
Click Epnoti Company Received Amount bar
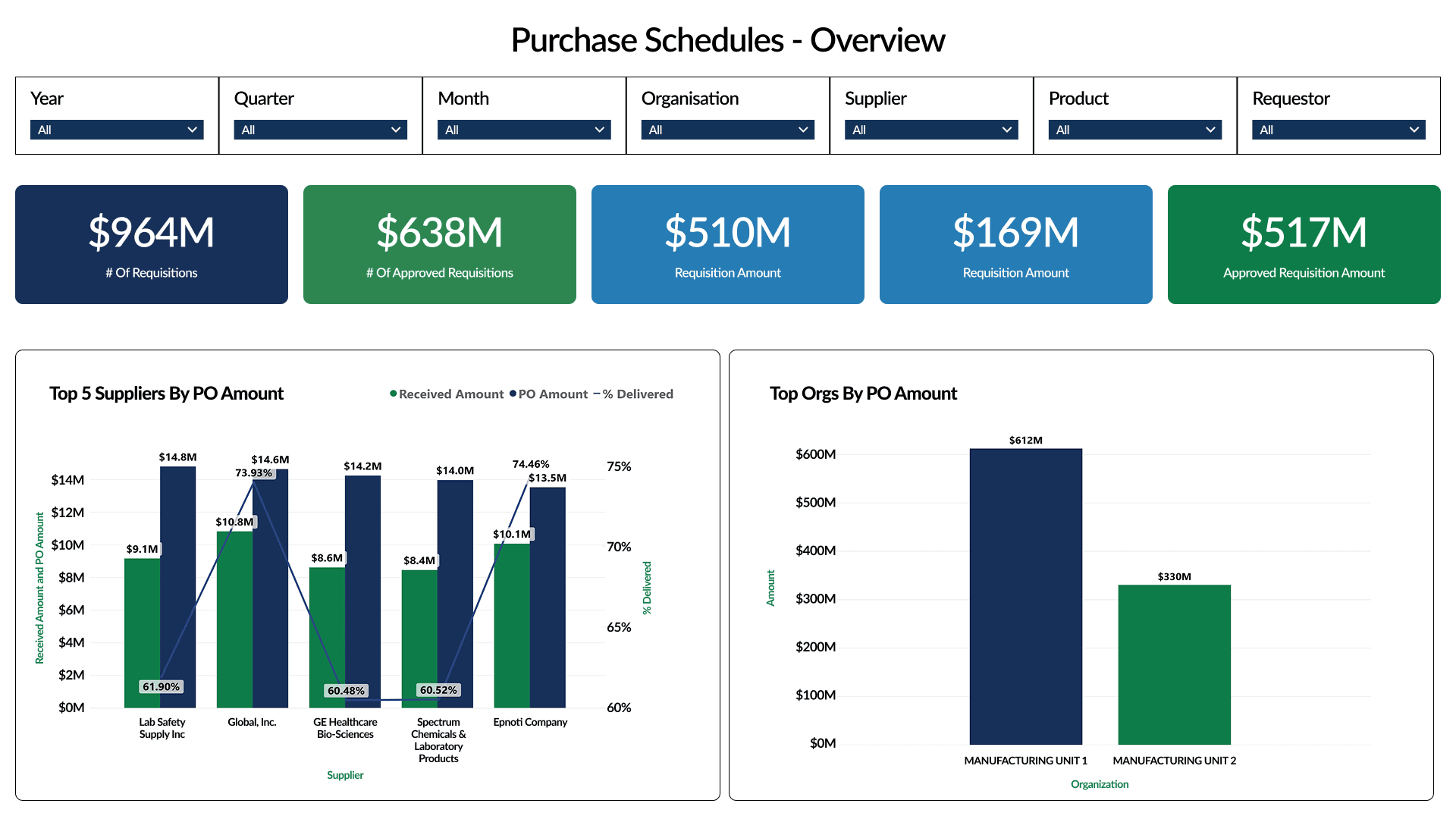coord(512,626)
